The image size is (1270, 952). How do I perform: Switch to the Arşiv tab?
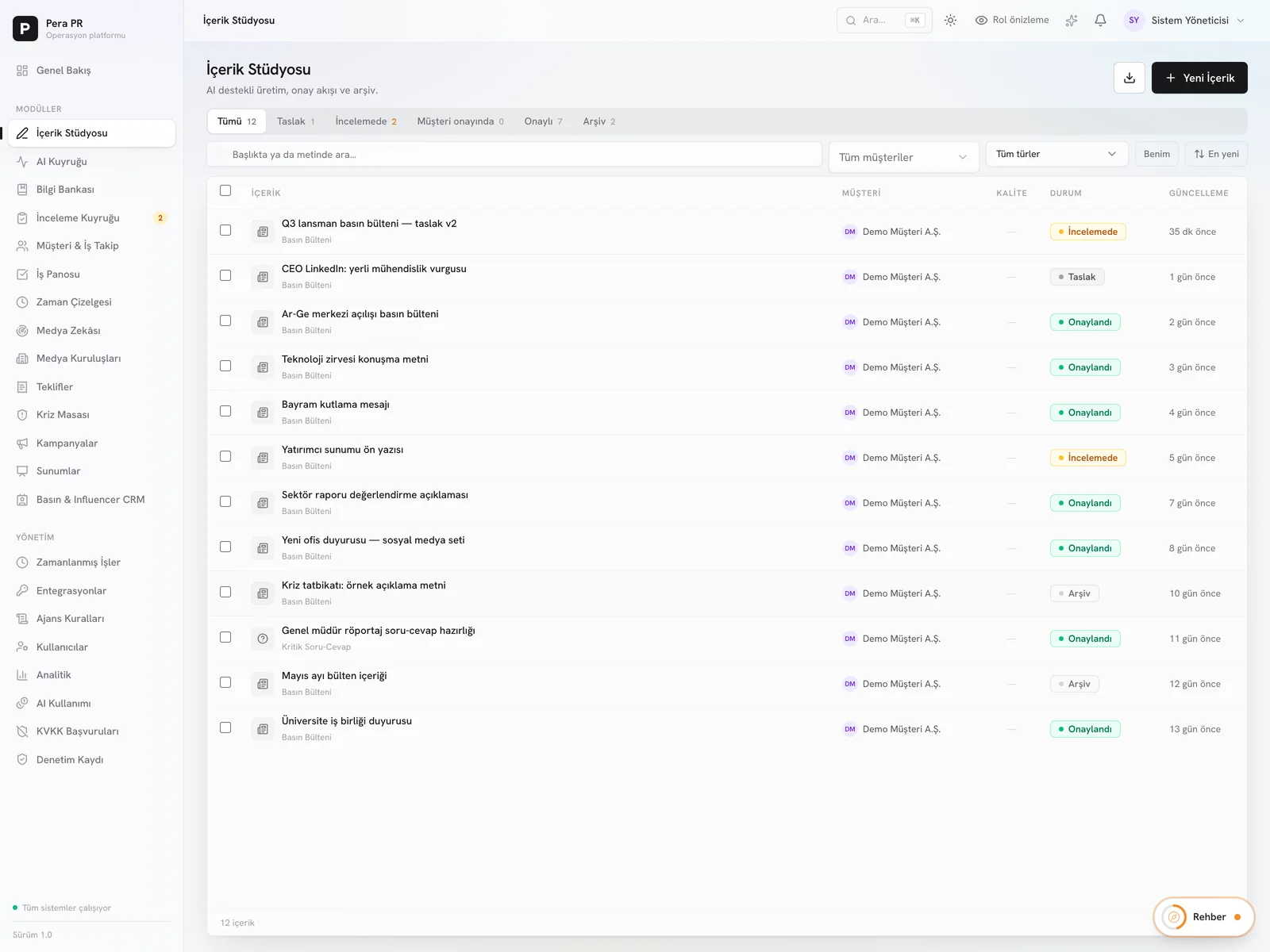point(598,121)
